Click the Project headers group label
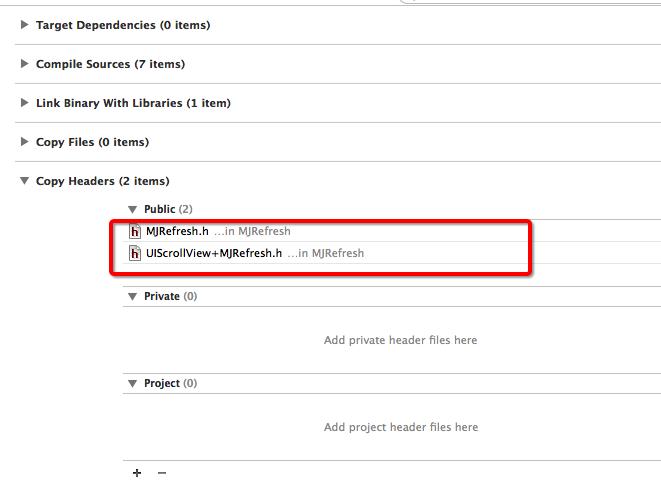 (x=162, y=383)
